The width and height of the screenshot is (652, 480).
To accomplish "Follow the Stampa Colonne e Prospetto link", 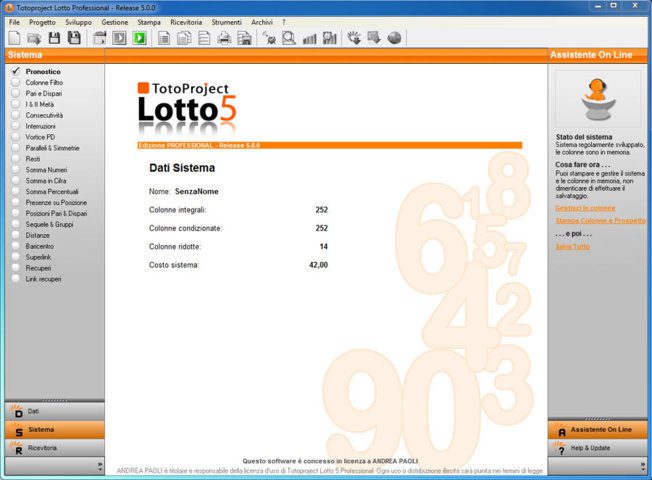I will tap(600, 220).
